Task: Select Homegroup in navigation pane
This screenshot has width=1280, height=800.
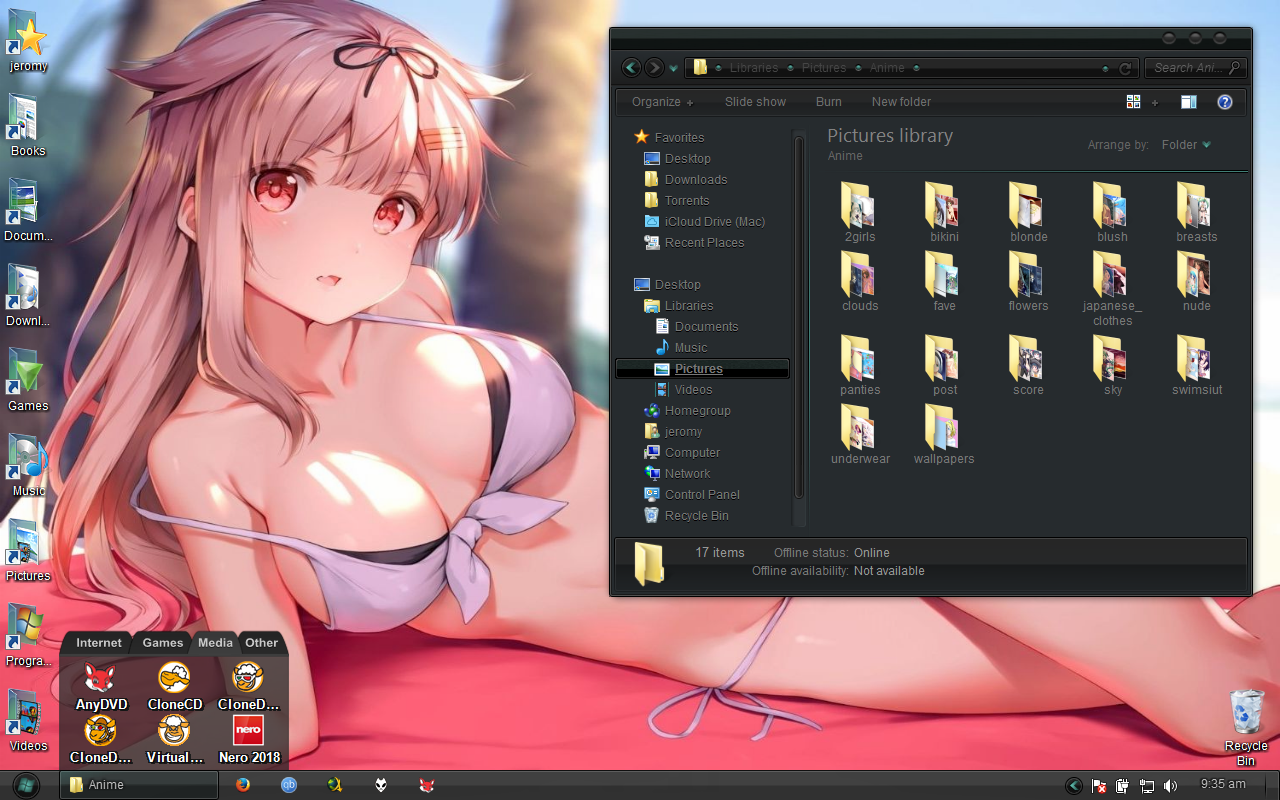Action: pyautogui.click(x=687, y=410)
